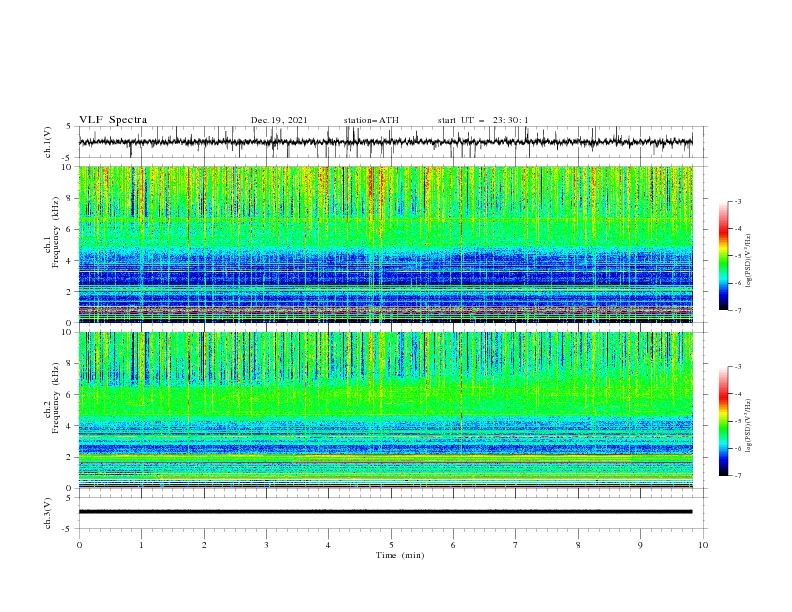Click the "-3" tick on upper color bar
792x612 pixels.
(x=738, y=201)
